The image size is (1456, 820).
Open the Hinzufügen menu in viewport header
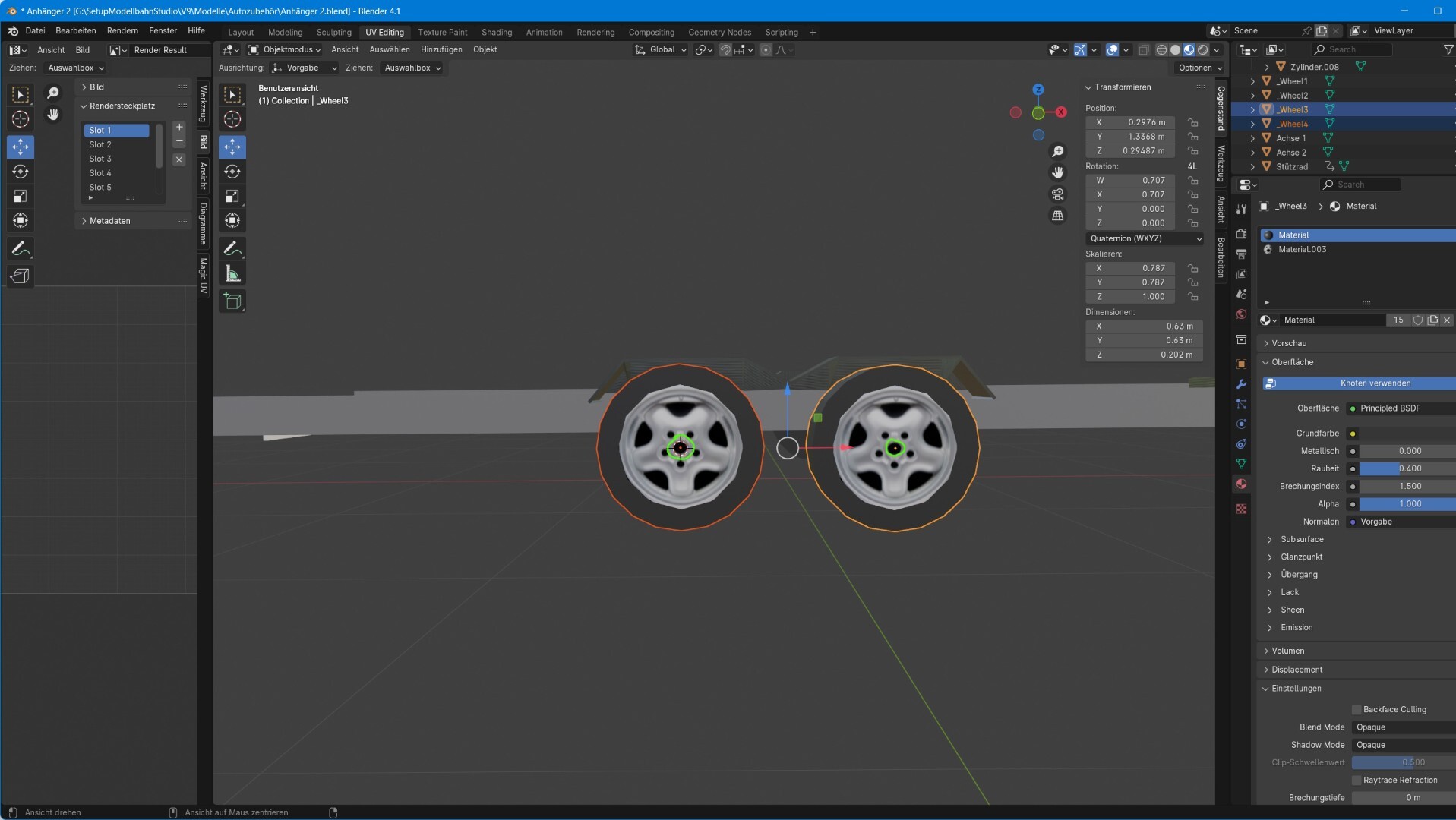pyautogui.click(x=441, y=49)
